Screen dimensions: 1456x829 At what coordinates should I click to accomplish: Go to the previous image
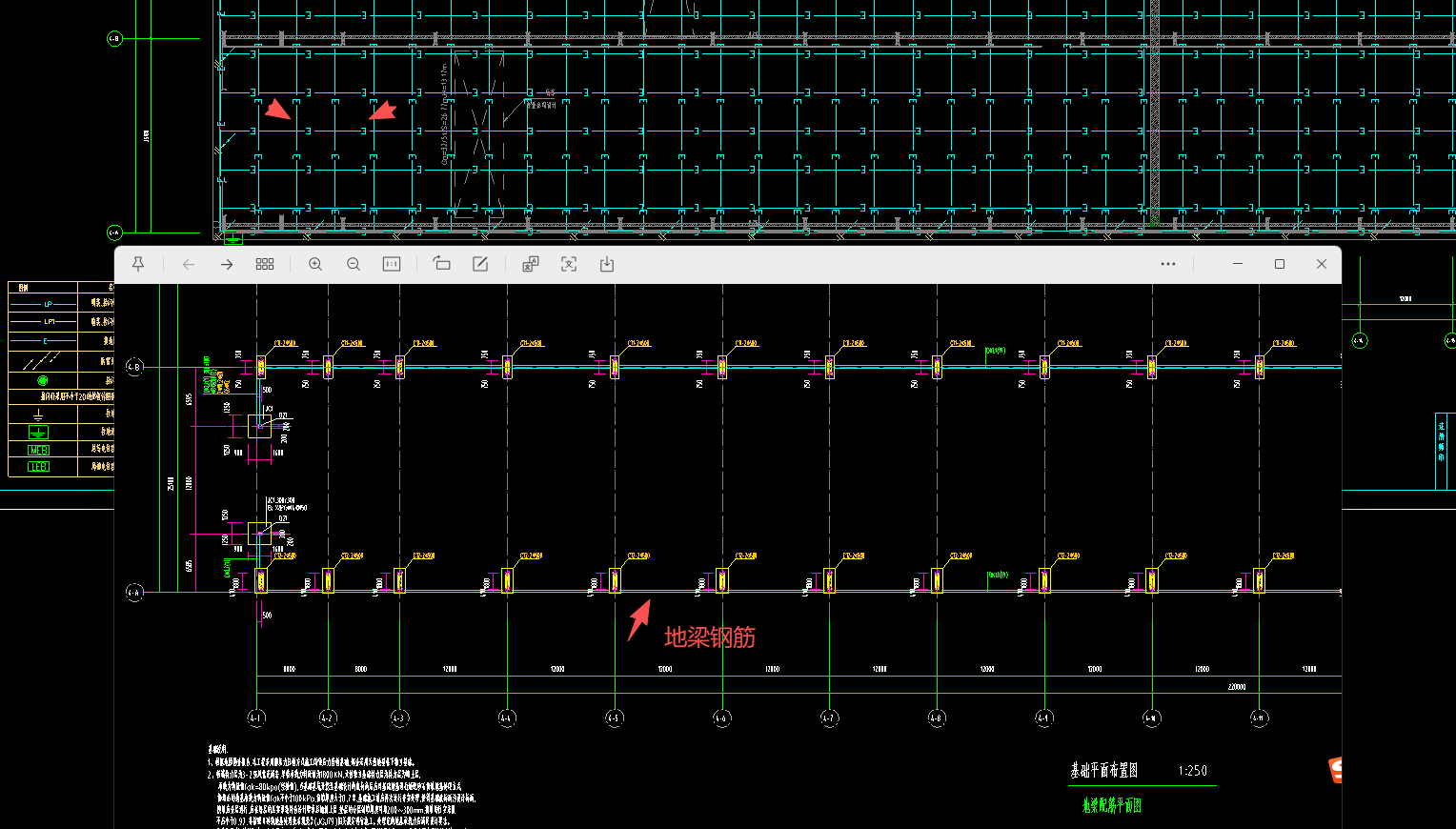click(x=189, y=264)
